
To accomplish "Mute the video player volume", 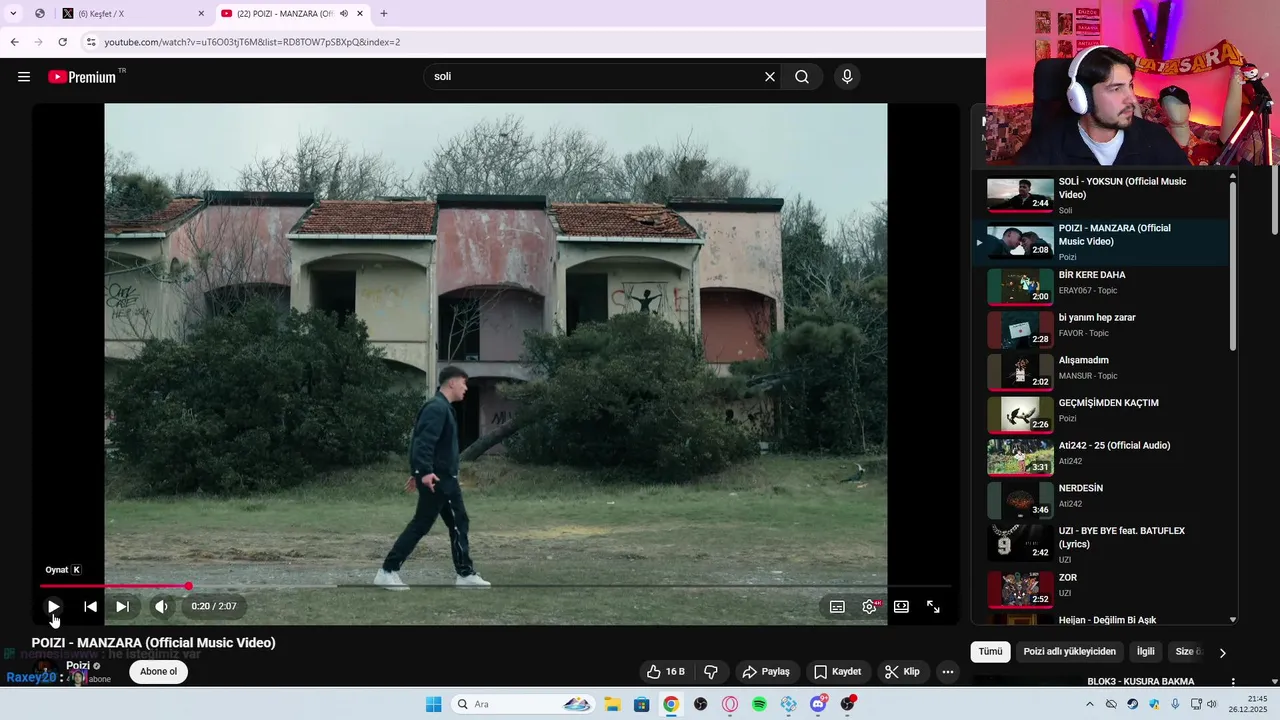I will click(161, 606).
